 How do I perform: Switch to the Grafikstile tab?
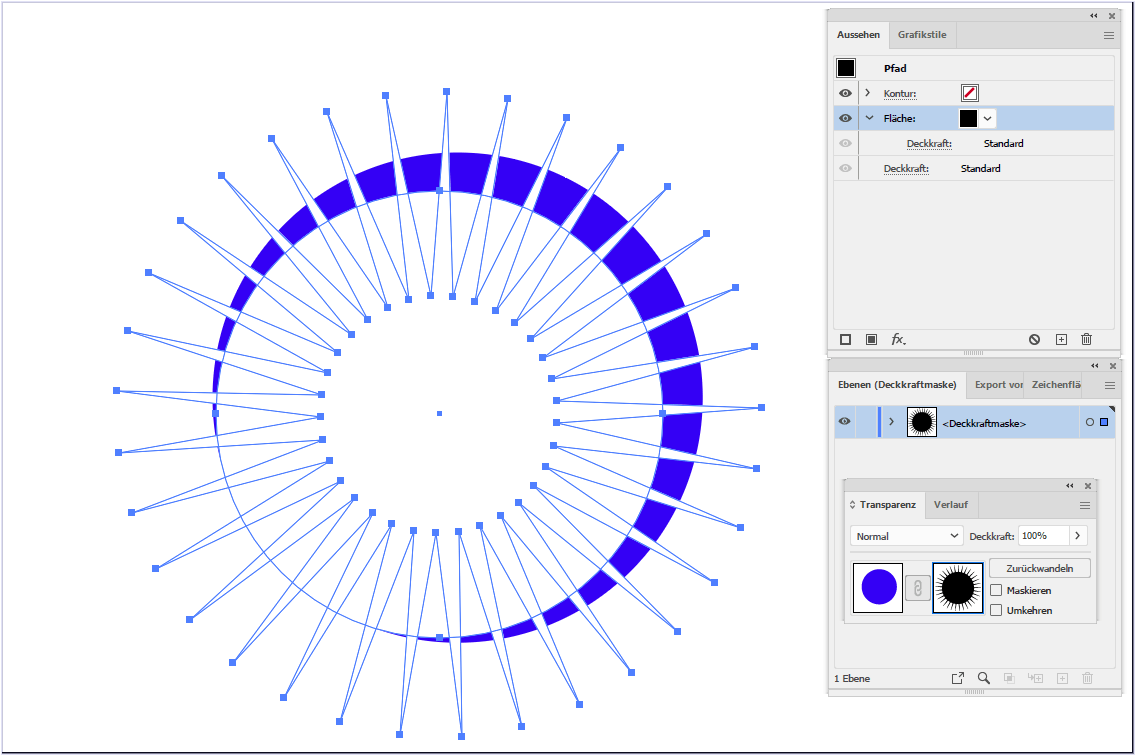click(921, 34)
